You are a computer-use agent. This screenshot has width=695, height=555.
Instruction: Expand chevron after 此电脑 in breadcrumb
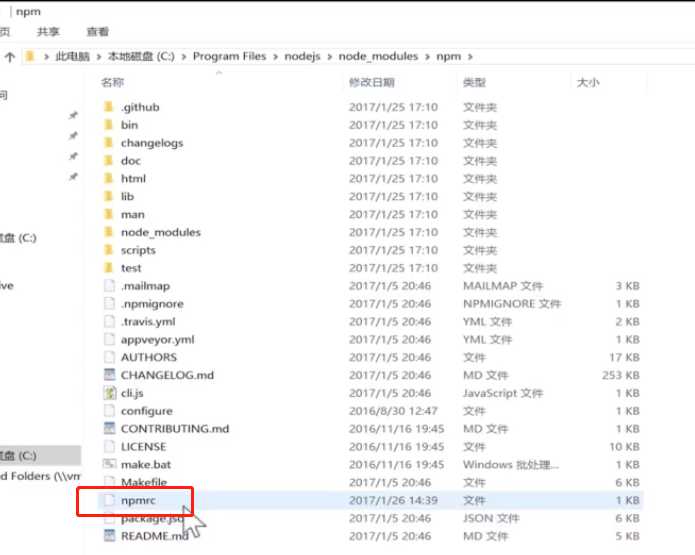98,57
